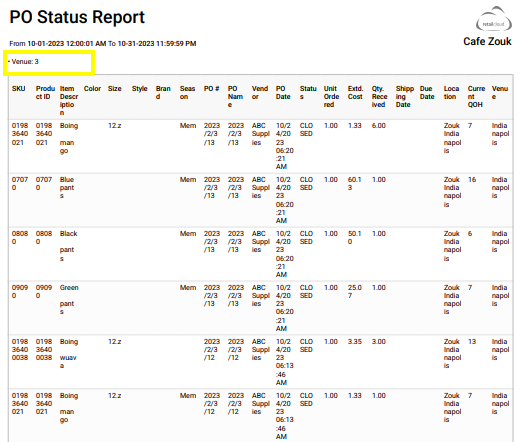The width and height of the screenshot is (522, 442).
Task: Click the Location column header
Action: click(x=451, y=93)
